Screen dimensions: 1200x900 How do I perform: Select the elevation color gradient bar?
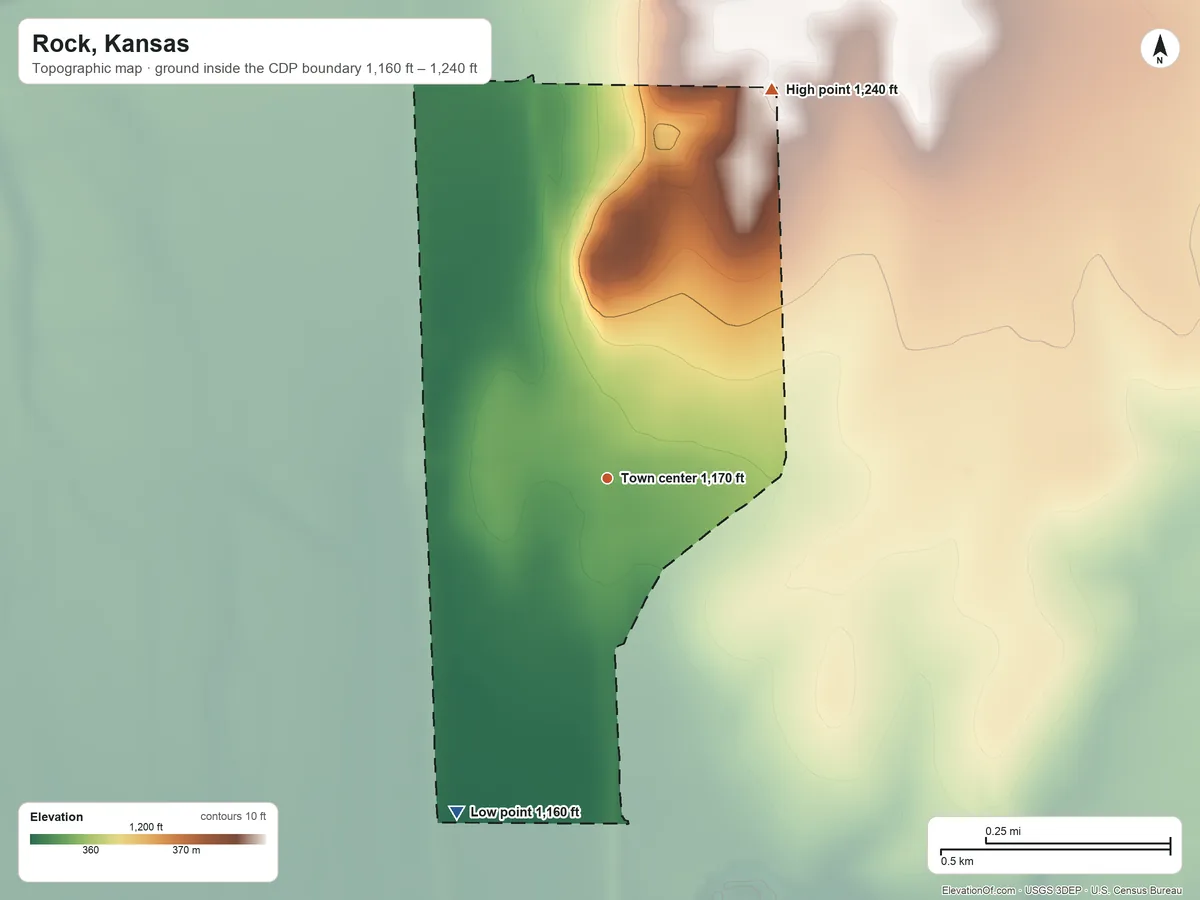point(148,839)
